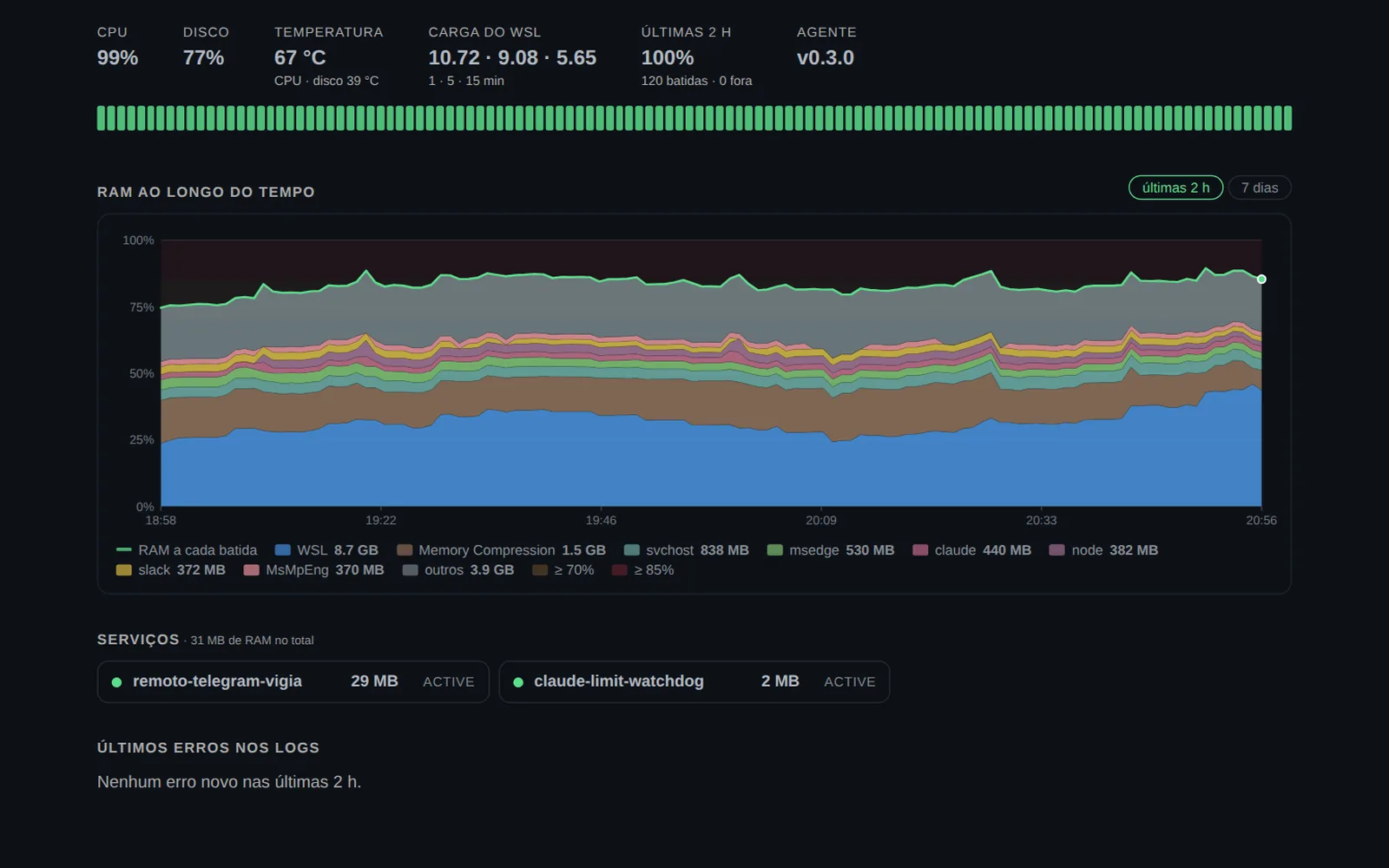1389x868 pixels.
Task: Toggle slack 372 MB legend entry
Action: 170,570
